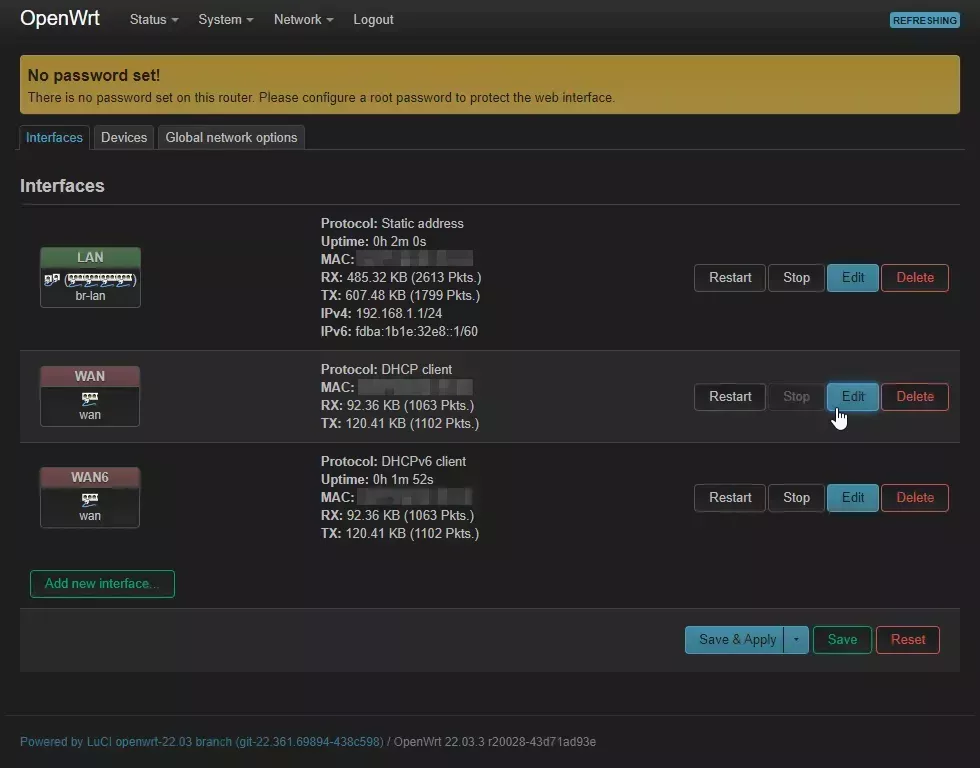
Task: Edit the WAN6 interface
Action: click(852, 498)
